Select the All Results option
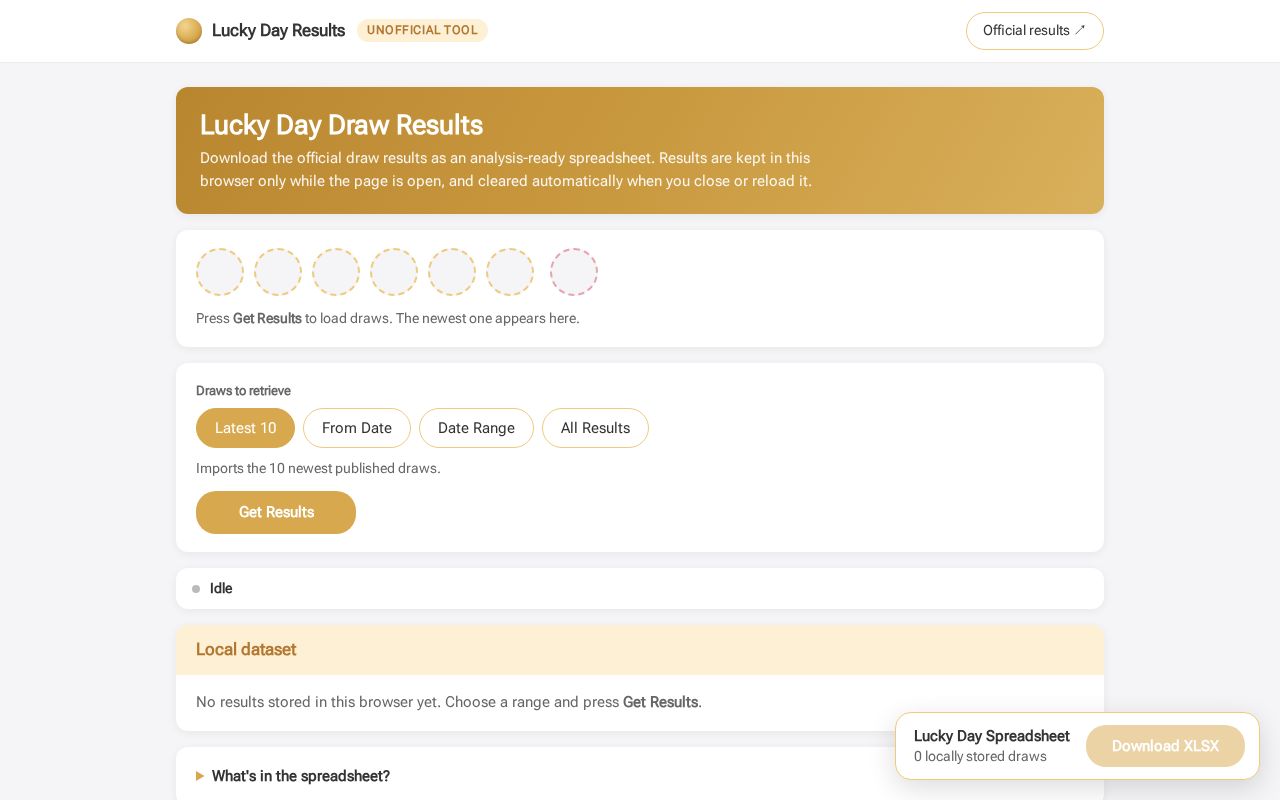 pos(595,428)
